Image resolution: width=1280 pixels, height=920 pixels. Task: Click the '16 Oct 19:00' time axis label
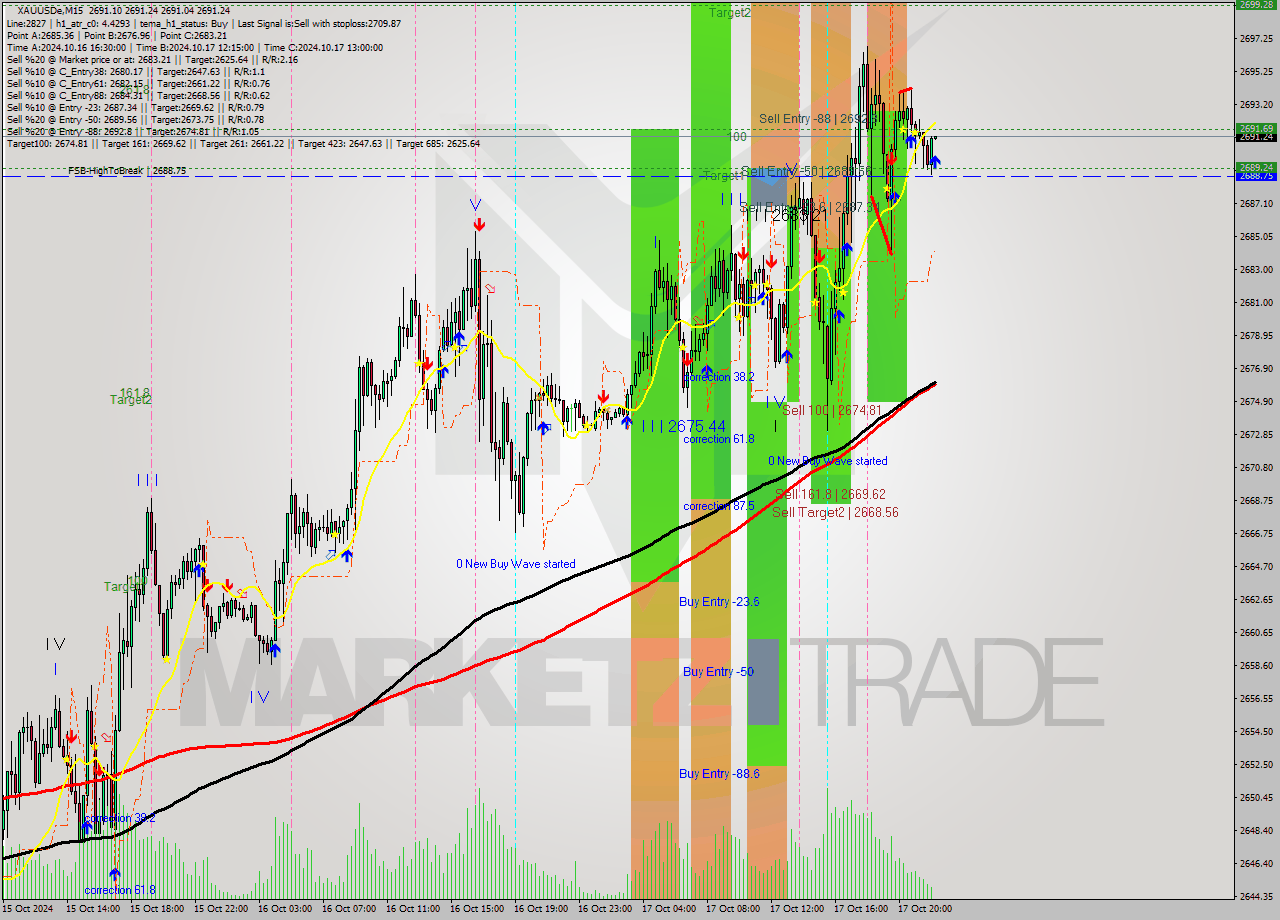[540, 909]
